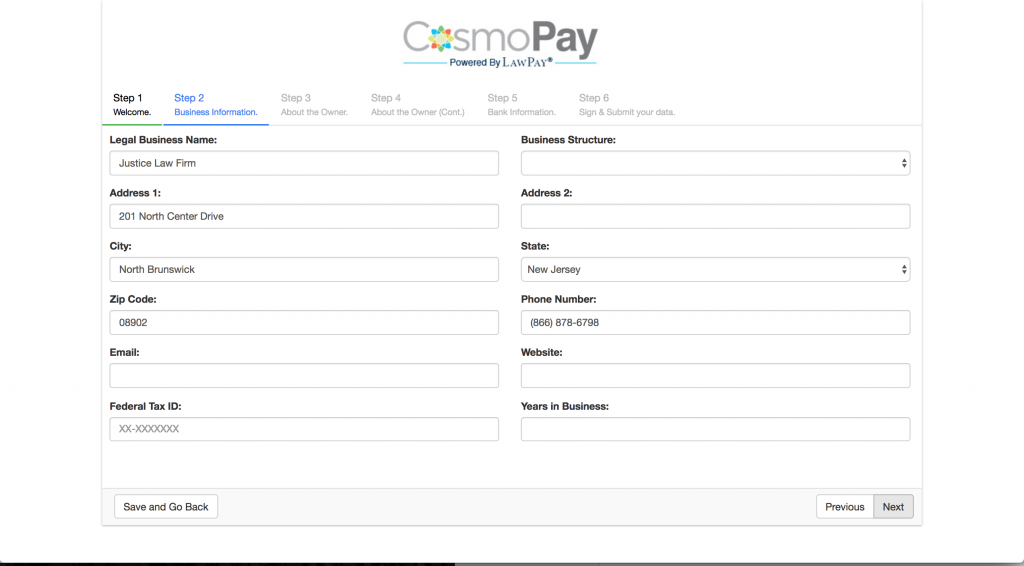Click the Federal Tax ID field
The height and width of the screenshot is (566, 1024).
coord(304,429)
